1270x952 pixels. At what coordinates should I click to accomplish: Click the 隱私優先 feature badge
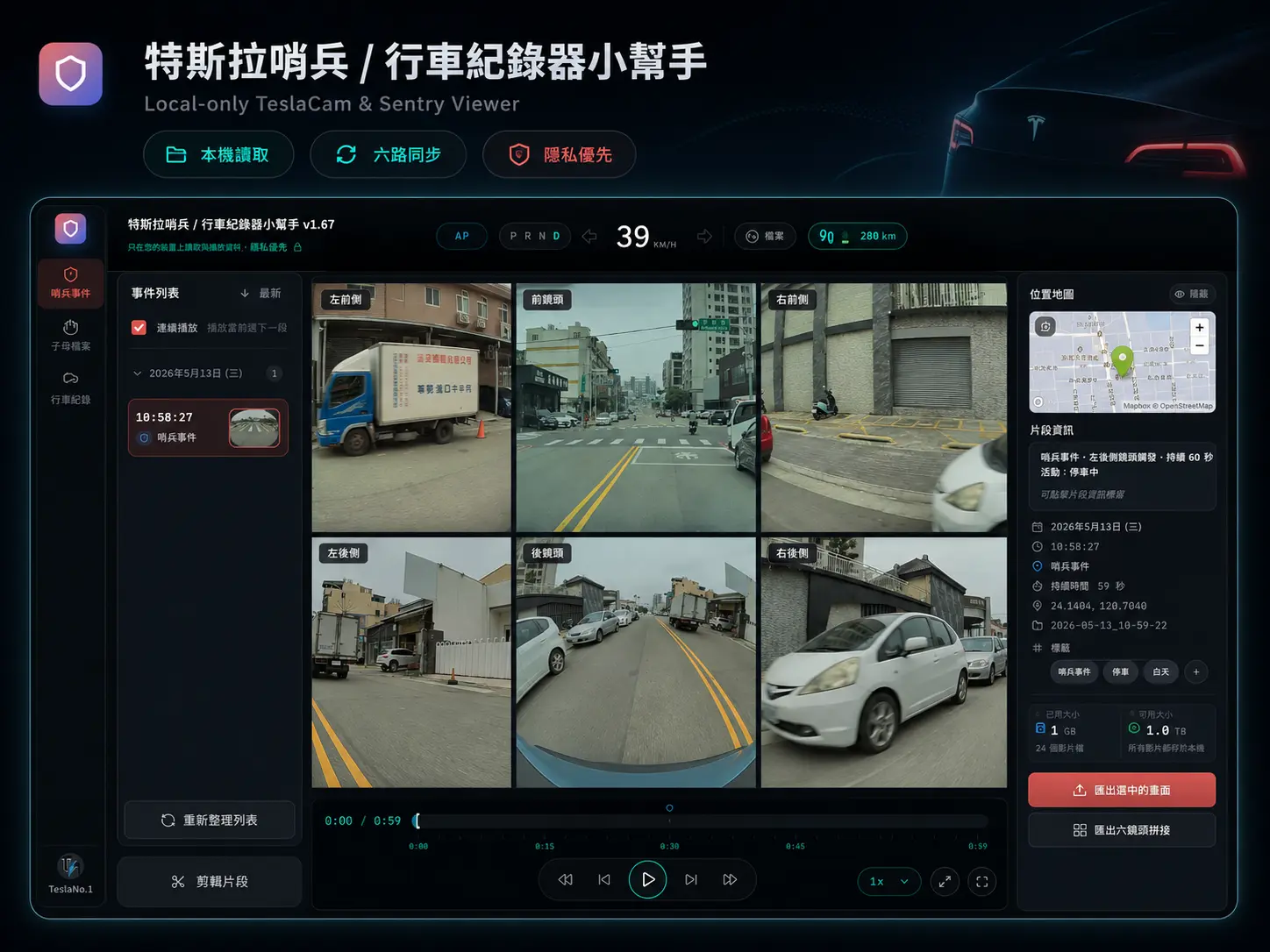pyautogui.click(x=560, y=154)
